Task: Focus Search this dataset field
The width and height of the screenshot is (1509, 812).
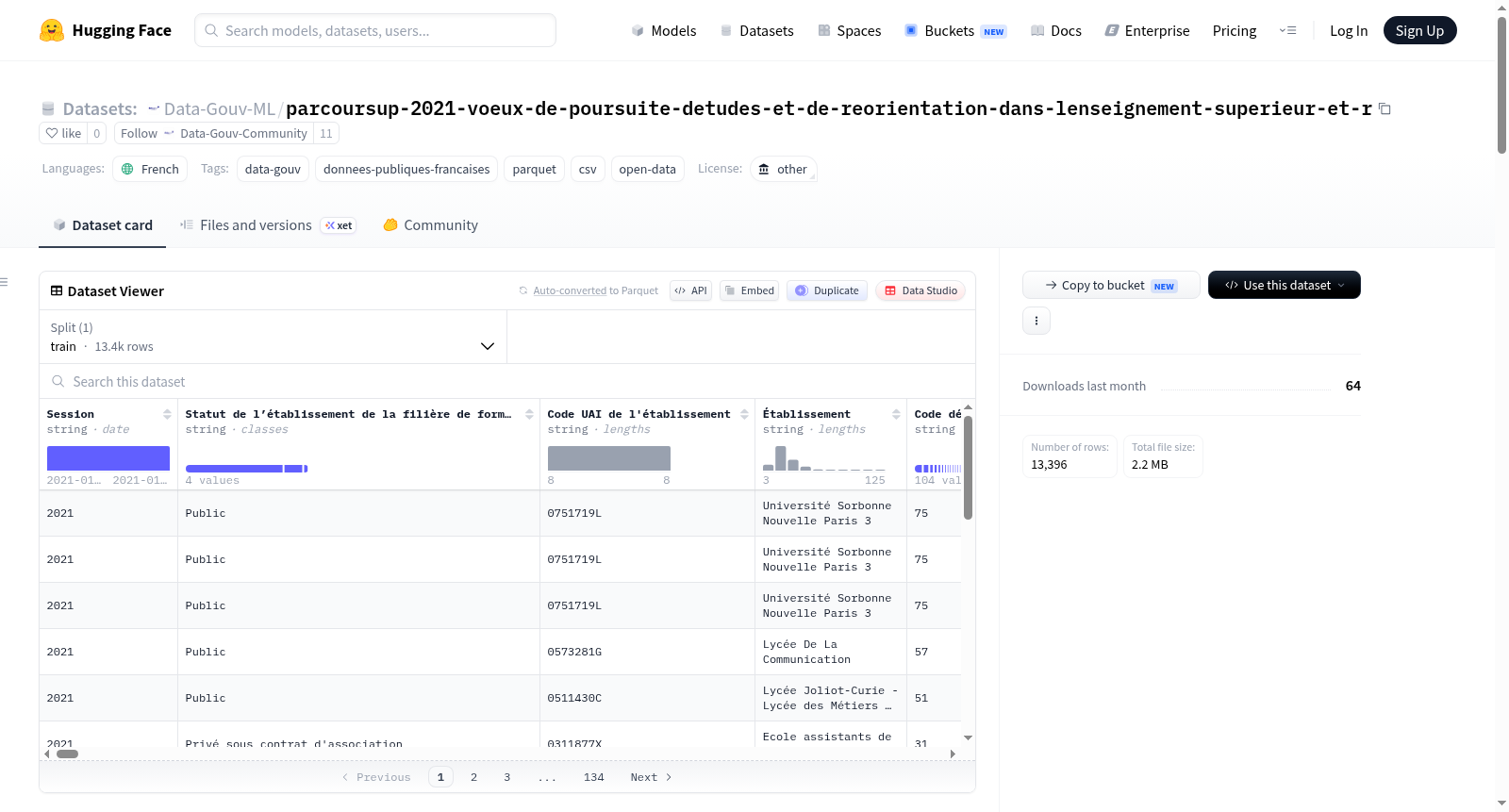Action: pyautogui.click(x=507, y=382)
